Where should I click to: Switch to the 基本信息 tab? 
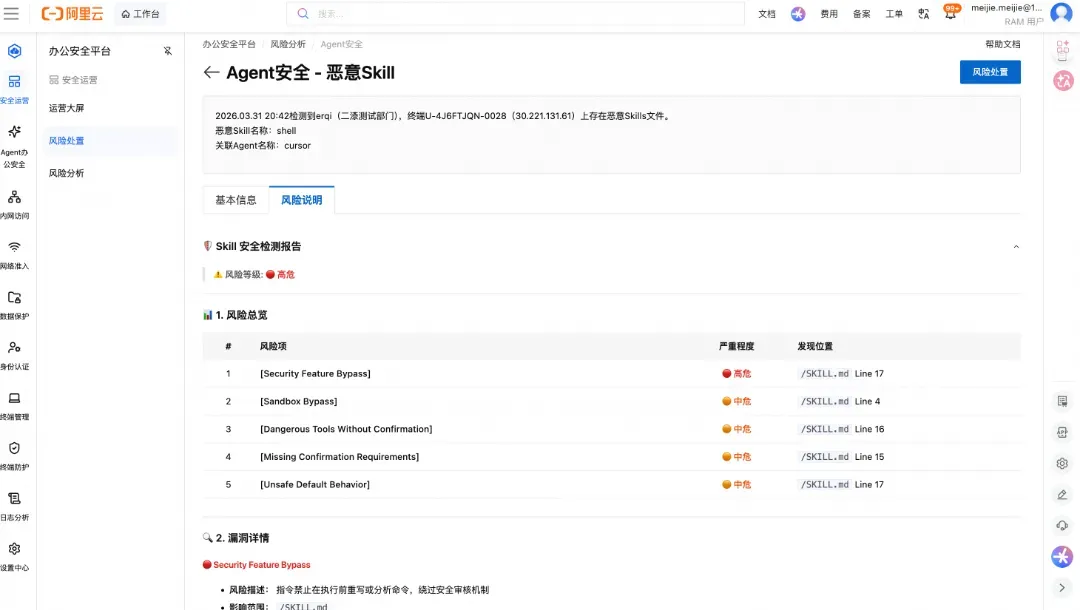236,200
